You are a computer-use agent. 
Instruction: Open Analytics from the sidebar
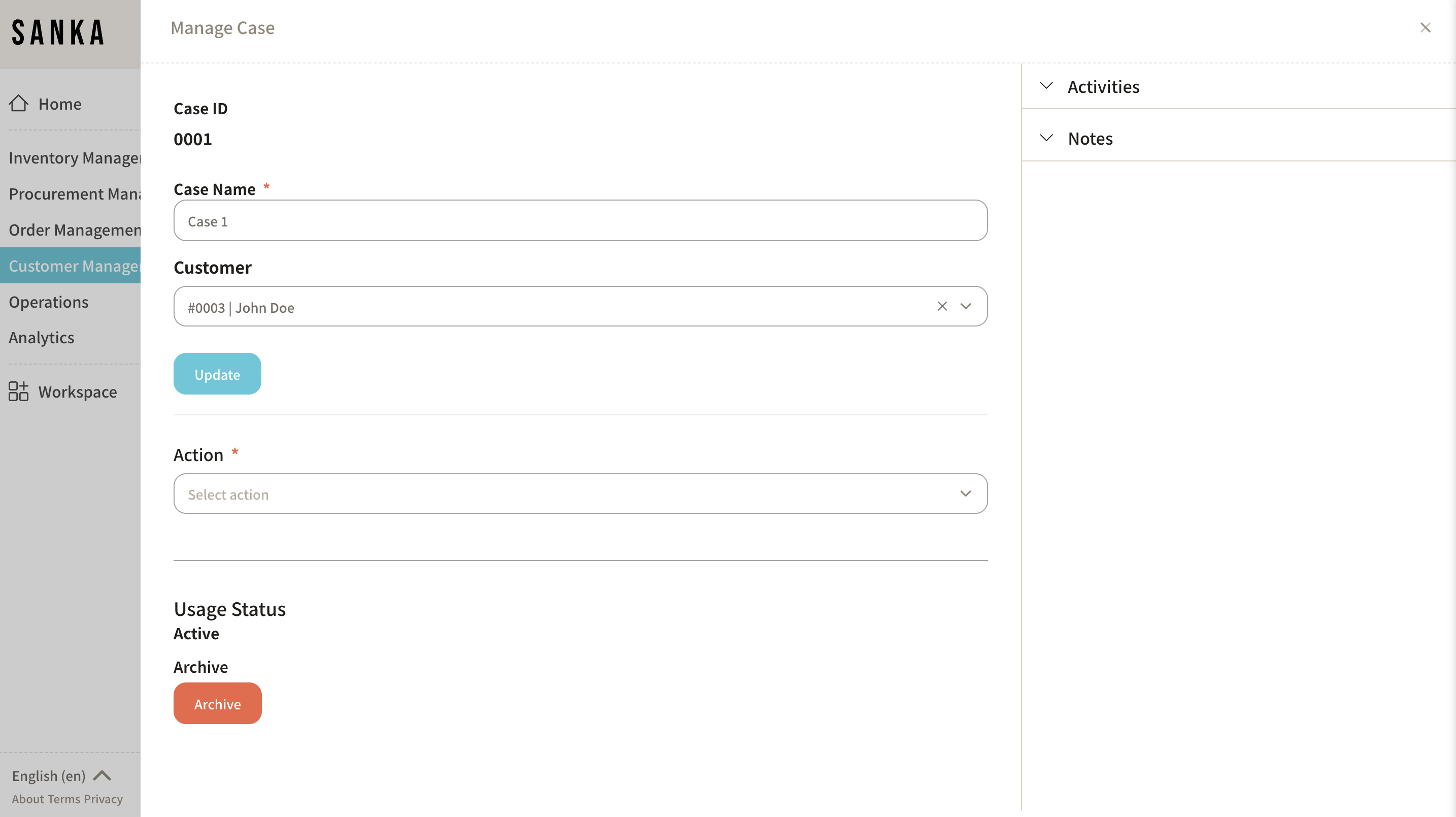click(x=41, y=338)
